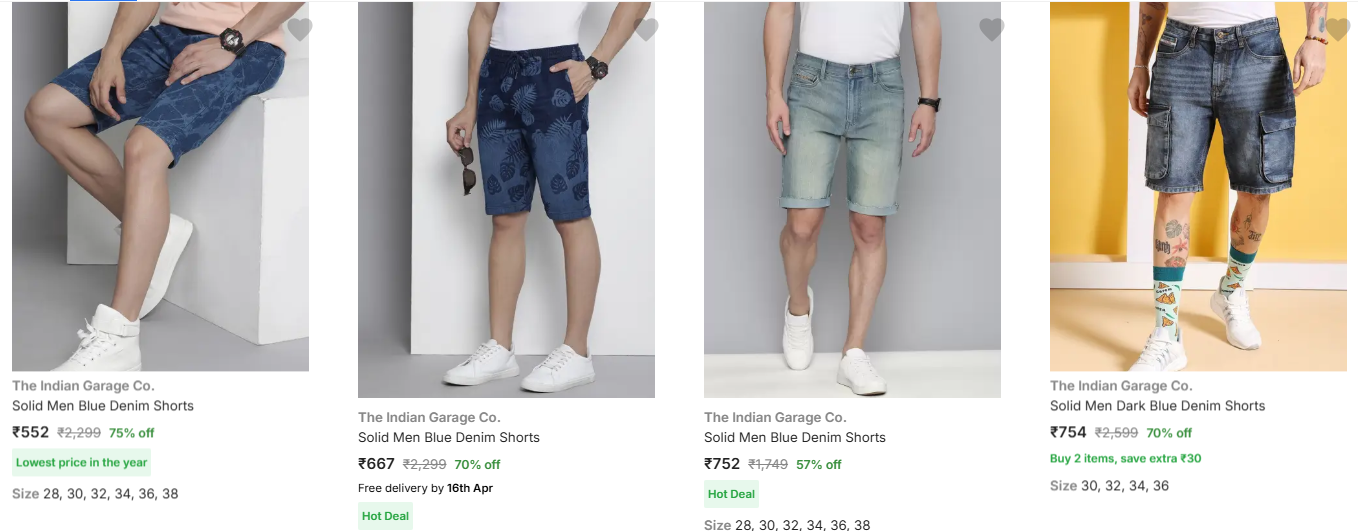Viewport: 1358px width, 531px height.
Task: Favorite the ₹754 dark blue cargo shorts
Action: pos(1337,30)
